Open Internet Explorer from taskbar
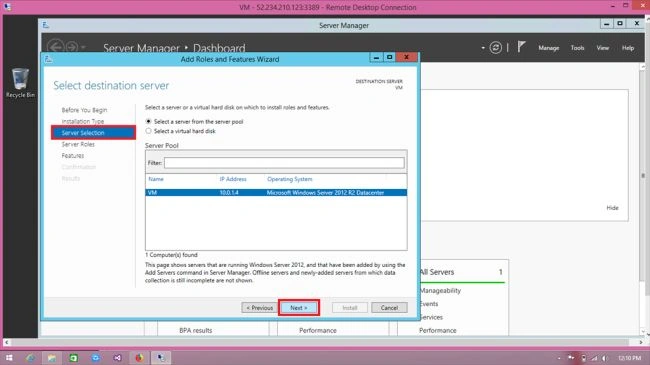The image size is (650, 365). click(x=30, y=358)
